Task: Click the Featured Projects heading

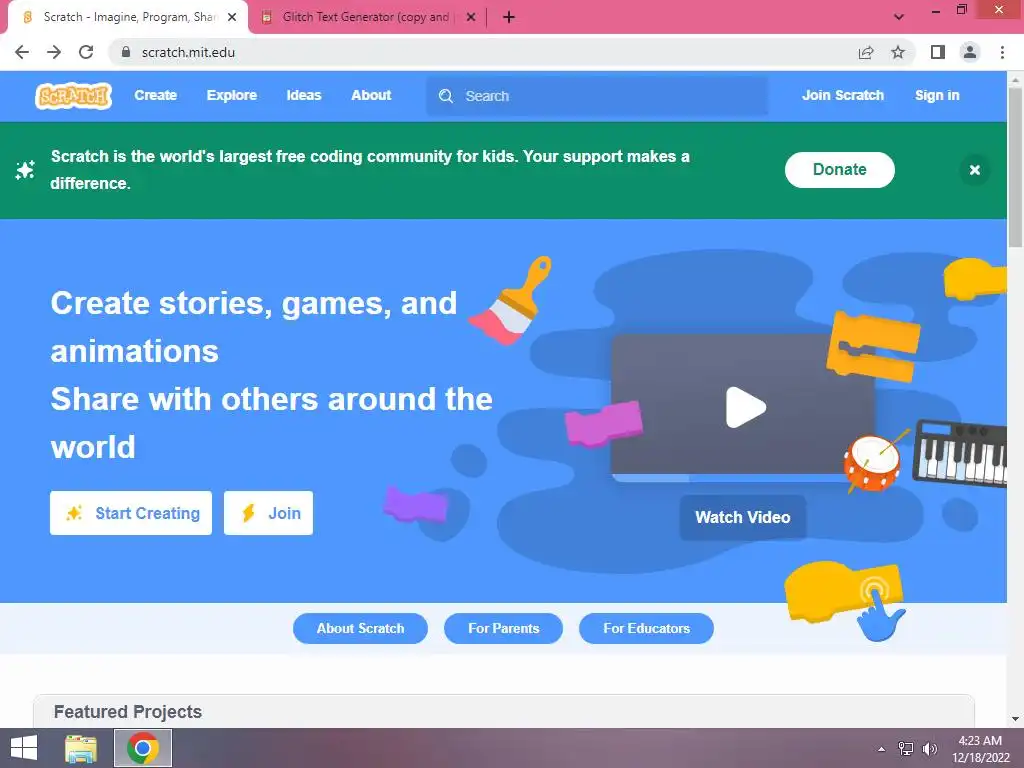Action: click(128, 711)
